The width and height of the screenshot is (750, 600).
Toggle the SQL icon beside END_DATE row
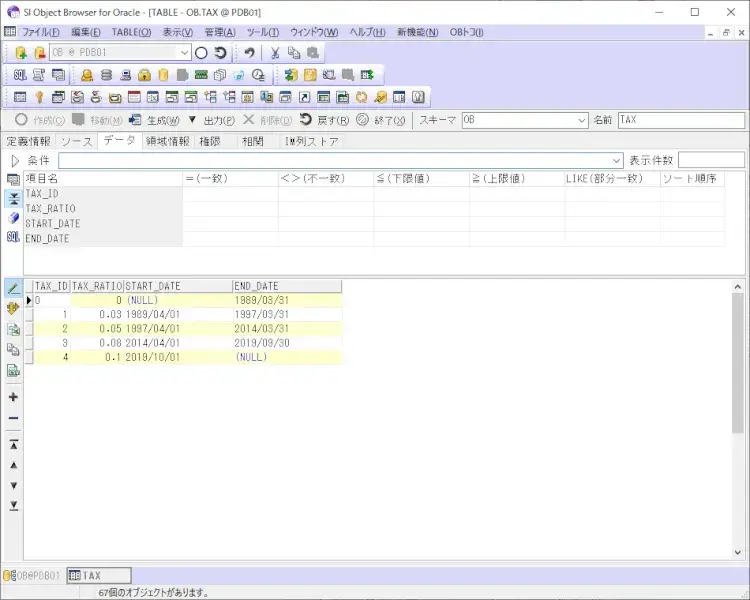pos(13,237)
